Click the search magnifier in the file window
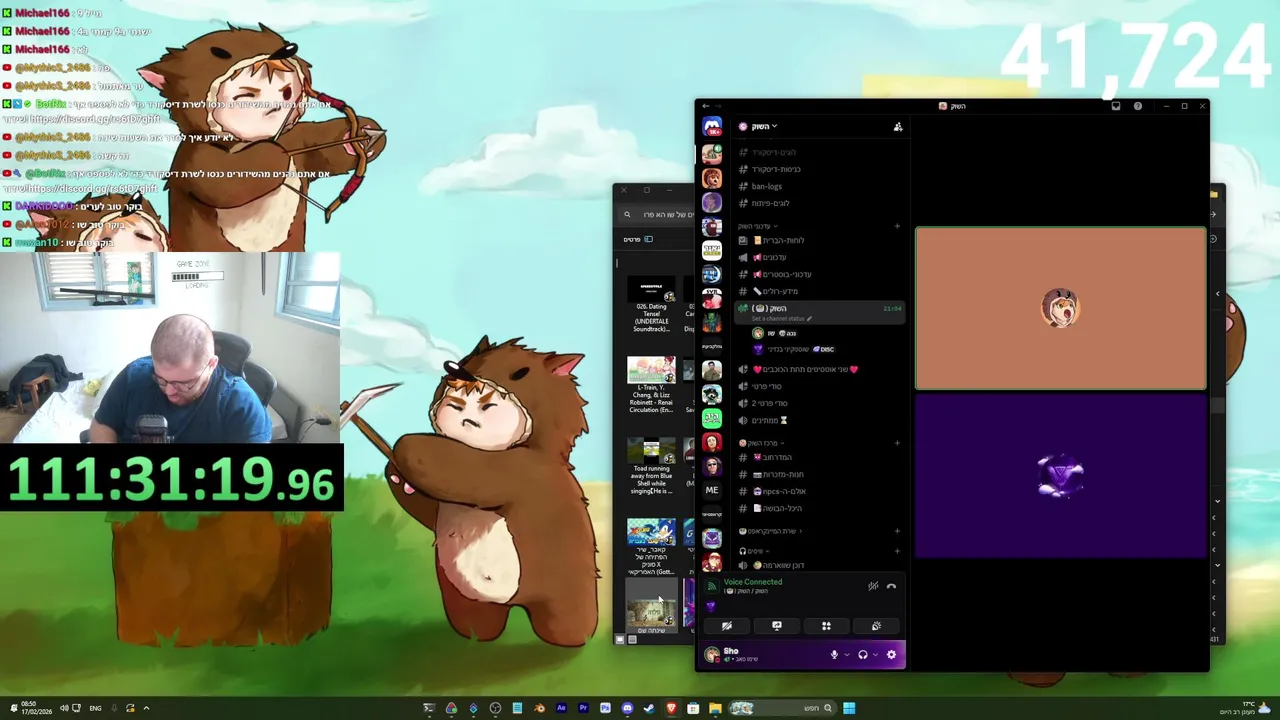This screenshot has height=720, width=1280. 627,215
